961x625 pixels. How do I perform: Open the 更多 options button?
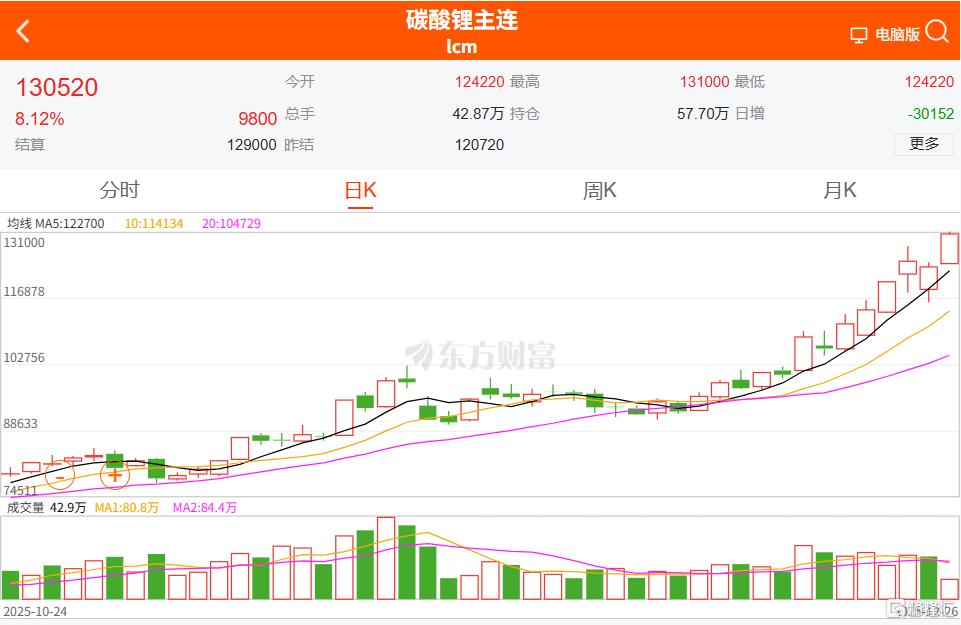coord(922,144)
